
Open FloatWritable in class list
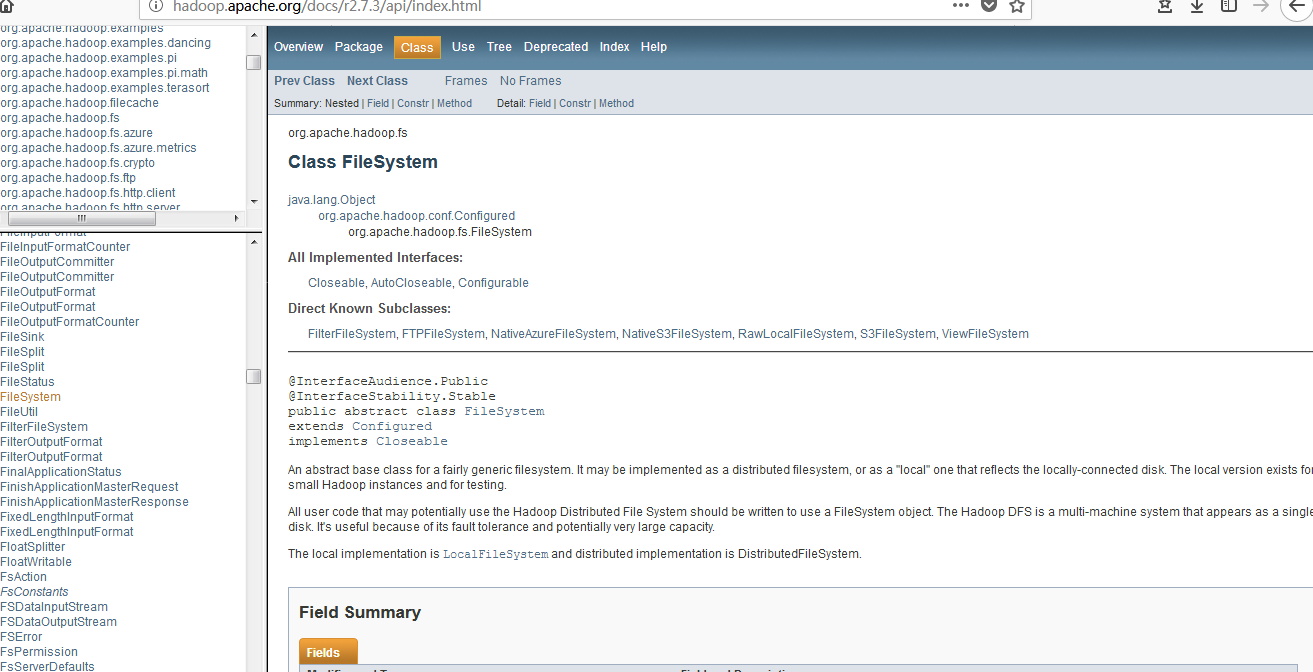click(36, 562)
